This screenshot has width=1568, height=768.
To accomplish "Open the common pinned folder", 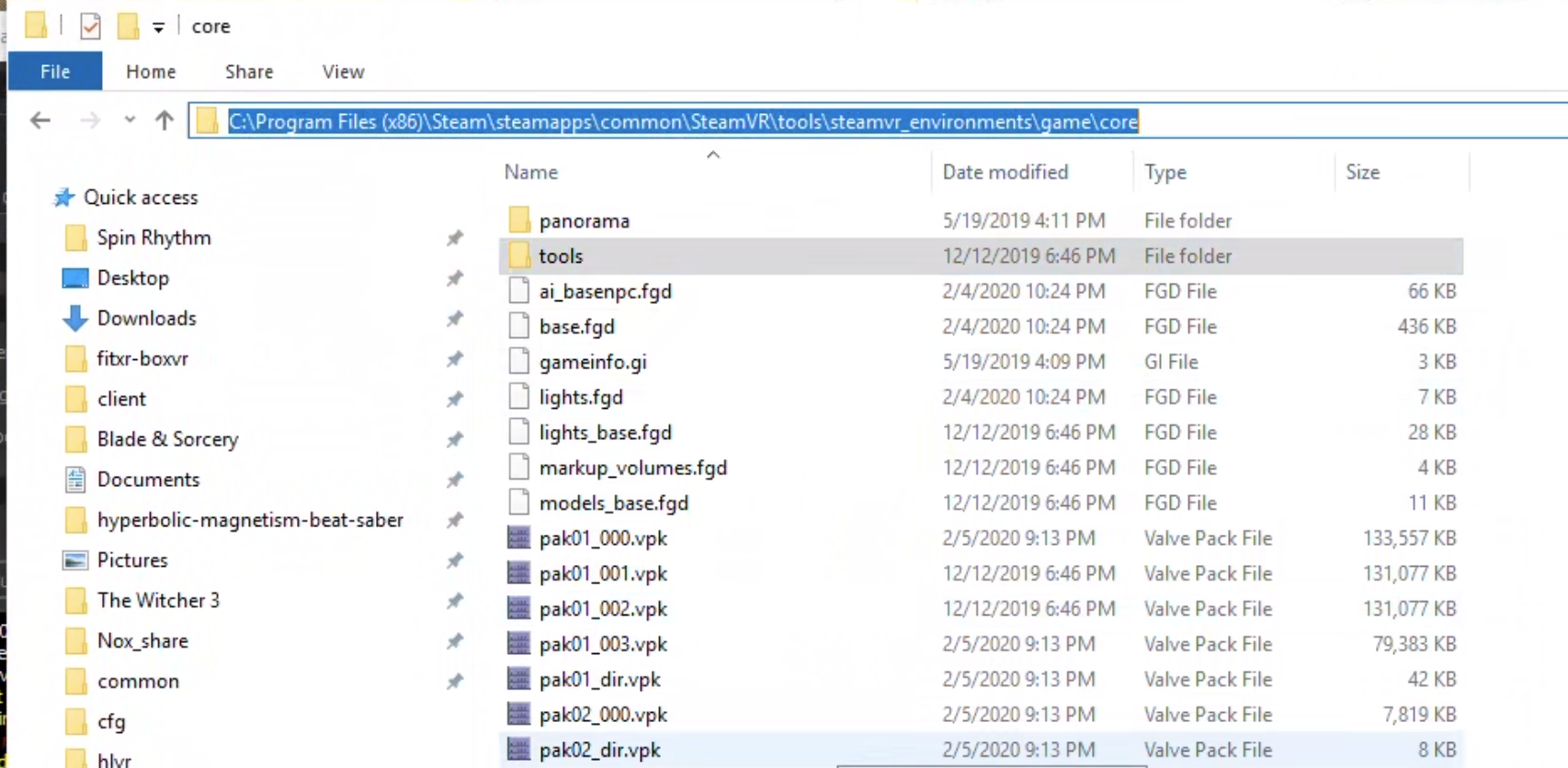I will tap(138, 682).
